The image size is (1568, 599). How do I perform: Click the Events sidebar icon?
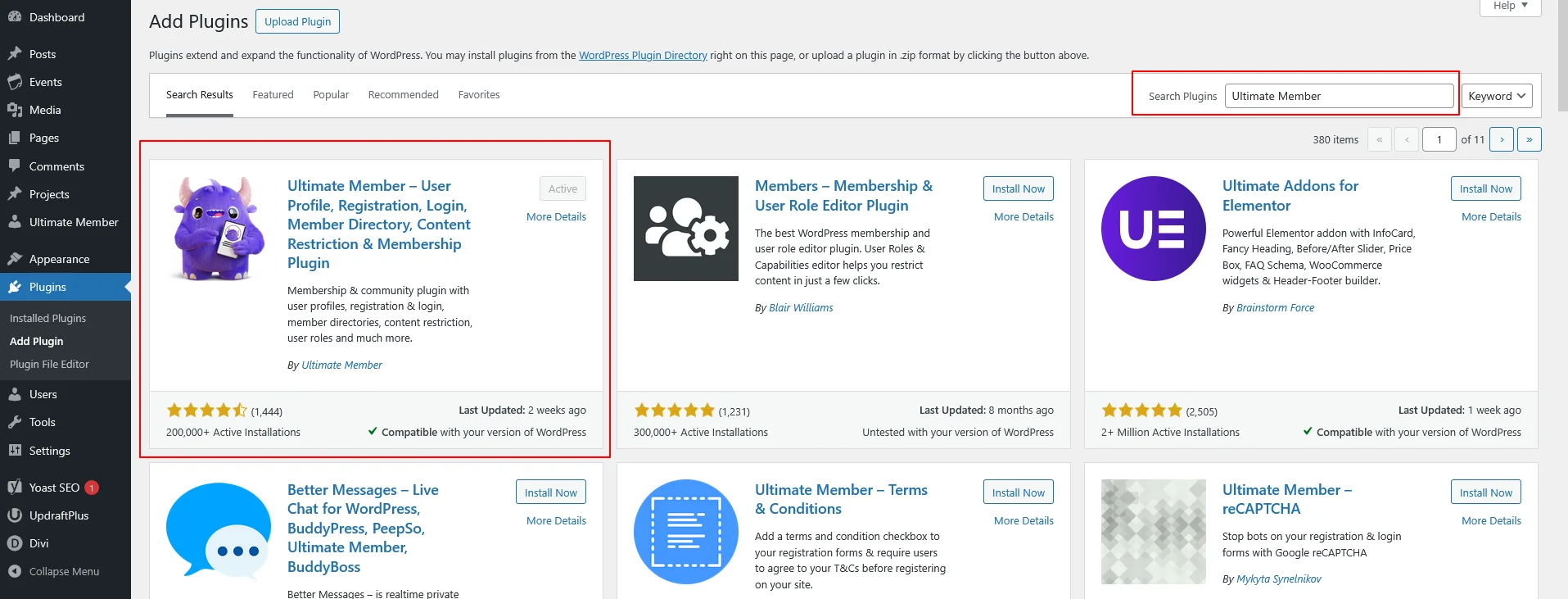click(x=15, y=82)
